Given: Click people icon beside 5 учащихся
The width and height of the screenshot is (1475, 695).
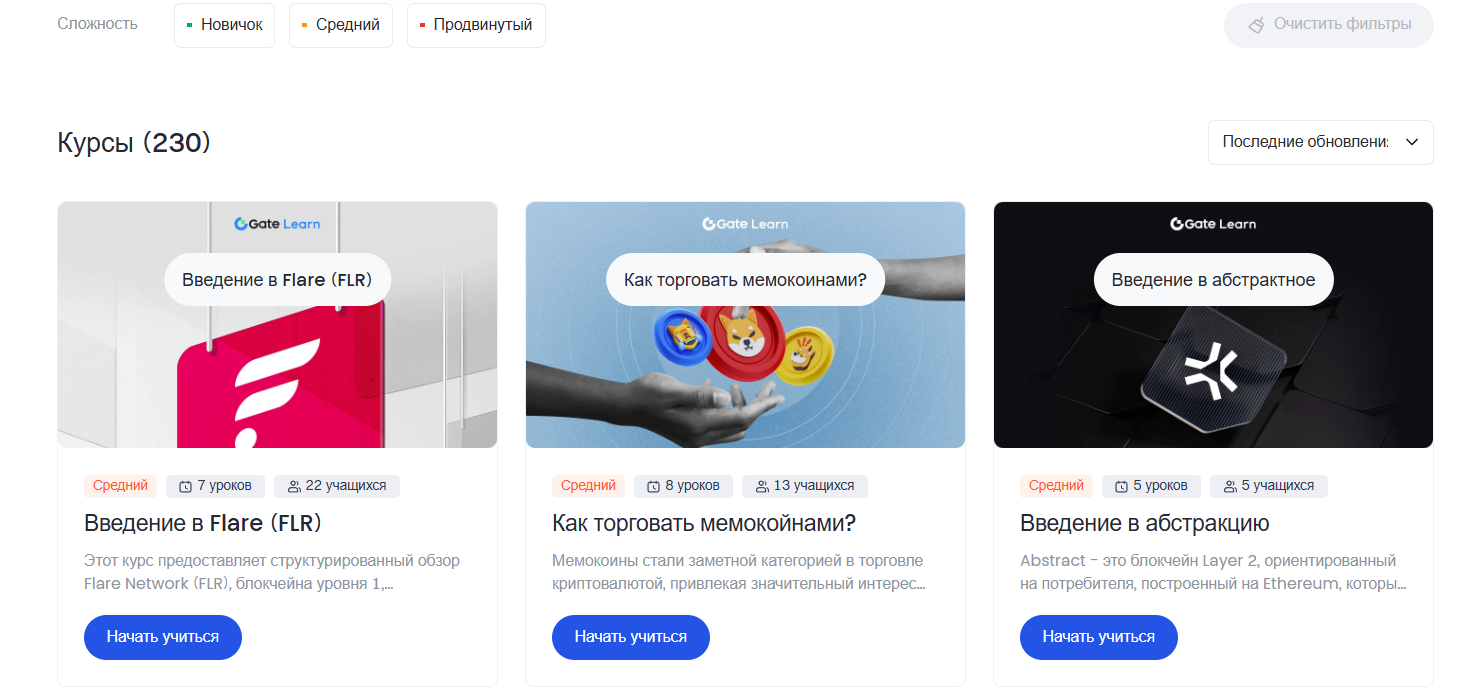Looking at the screenshot, I should point(1230,486).
